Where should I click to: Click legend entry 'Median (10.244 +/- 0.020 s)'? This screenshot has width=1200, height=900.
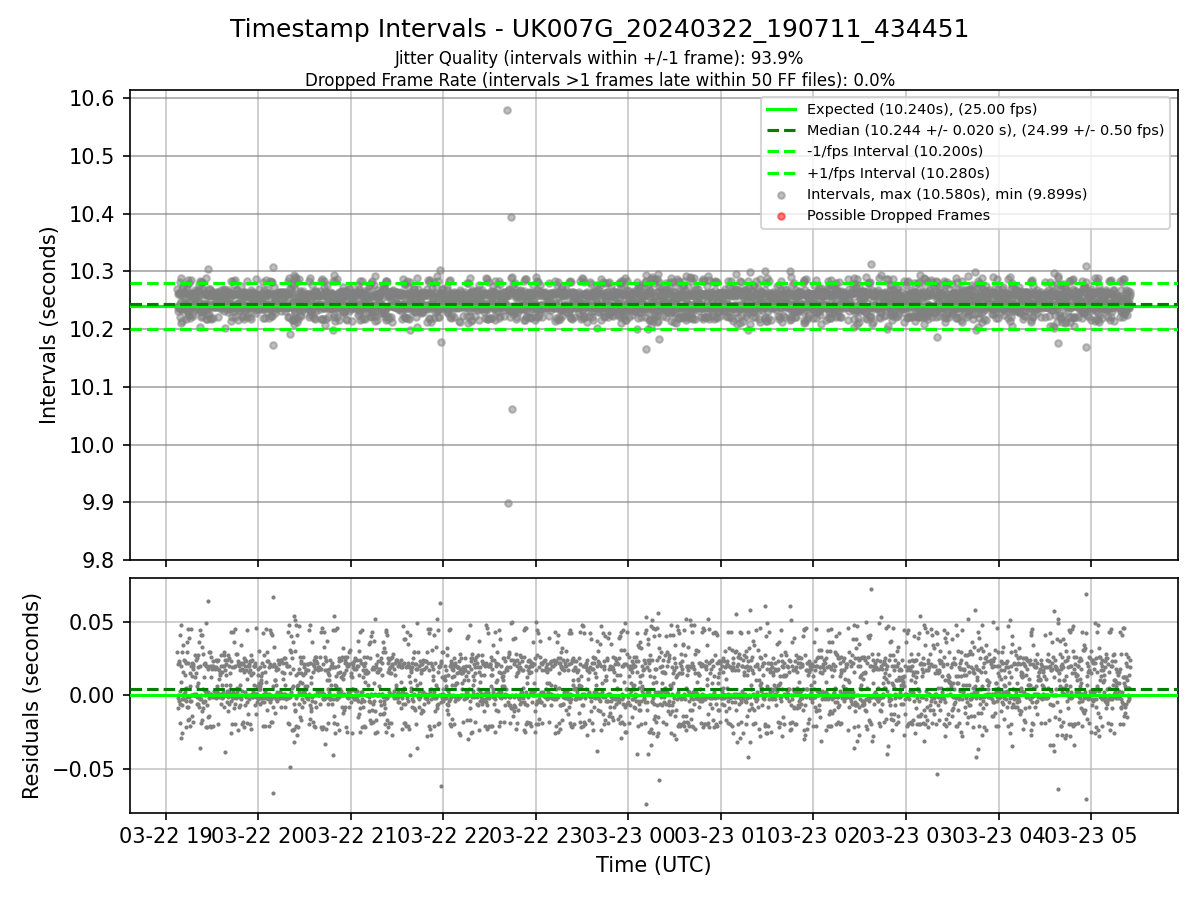(x=985, y=130)
